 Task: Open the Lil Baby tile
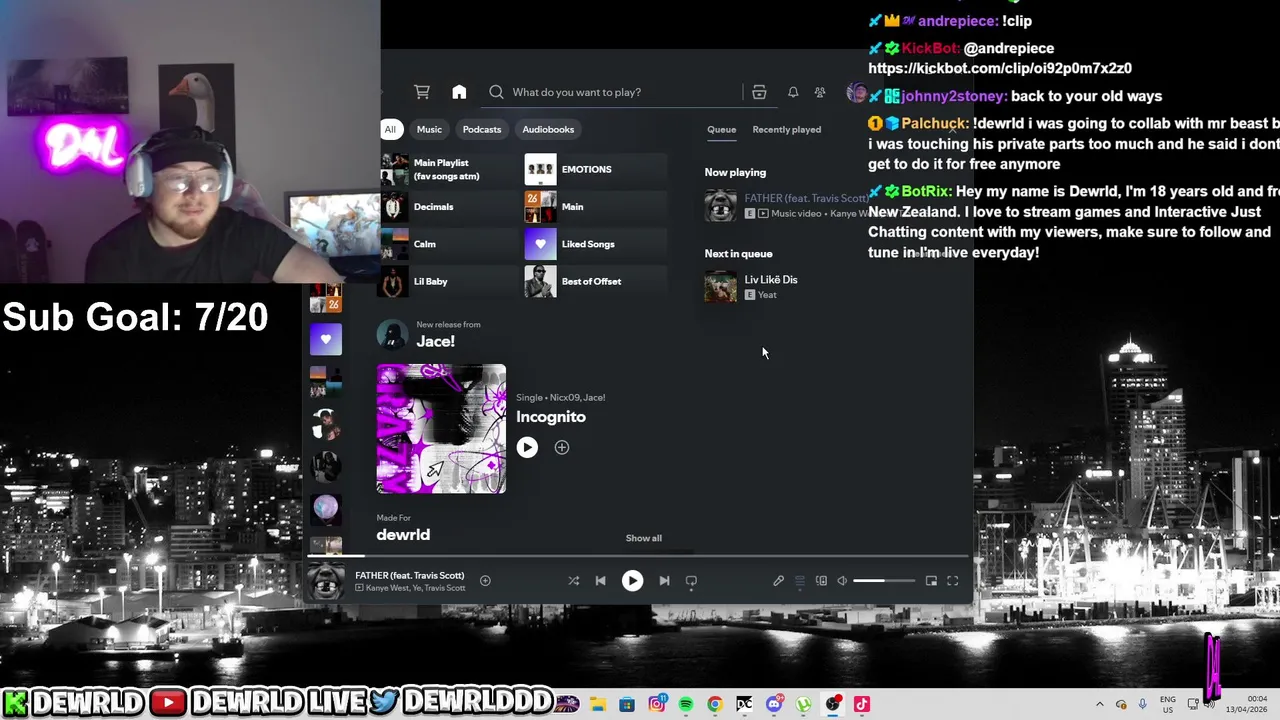tap(448, 281)
